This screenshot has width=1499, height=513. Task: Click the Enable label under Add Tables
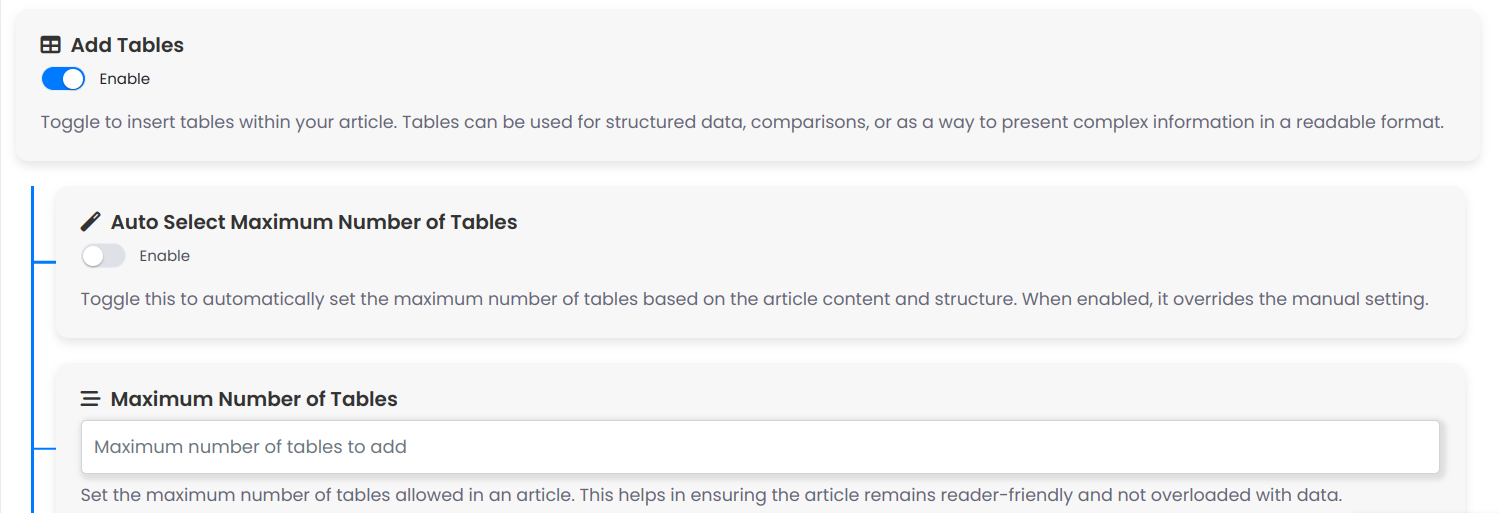coord(125,79)
